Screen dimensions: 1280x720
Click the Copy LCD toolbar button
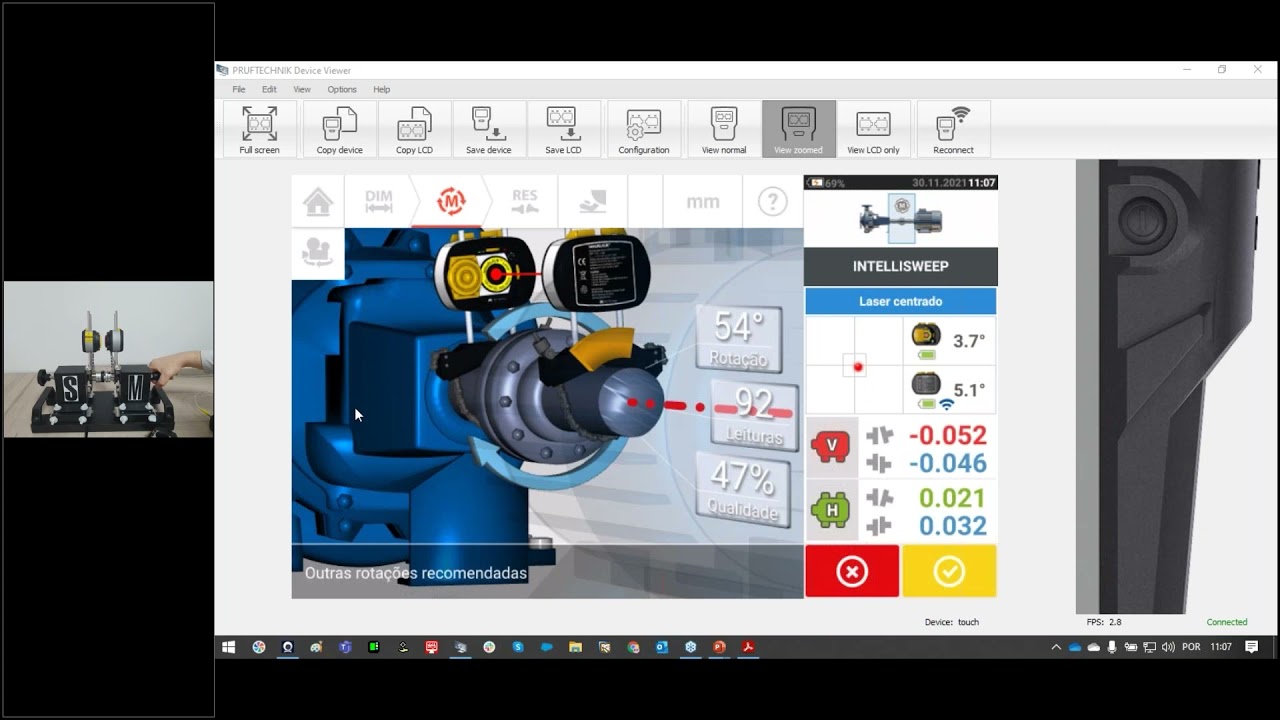coord(414,129)
